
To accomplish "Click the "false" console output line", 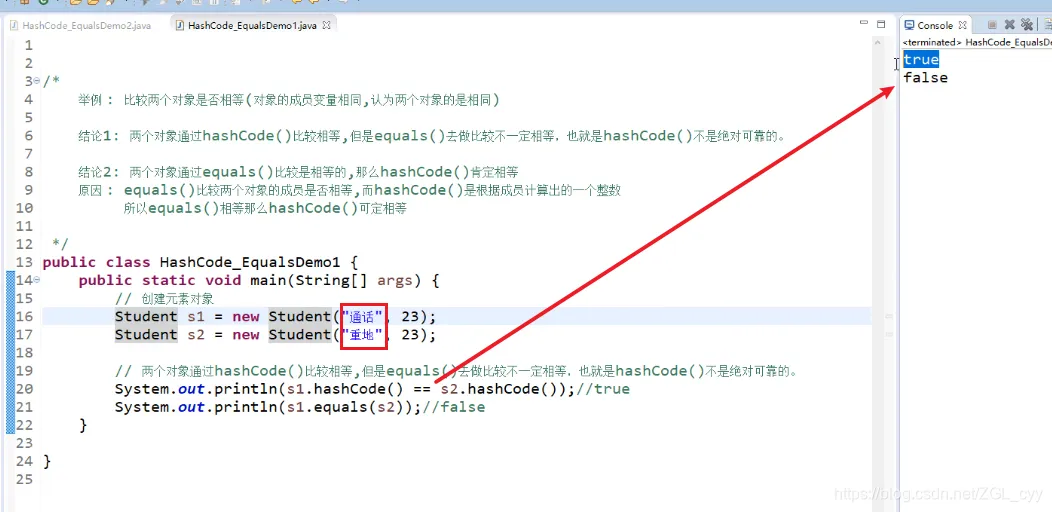I will (x=925, y=78).
